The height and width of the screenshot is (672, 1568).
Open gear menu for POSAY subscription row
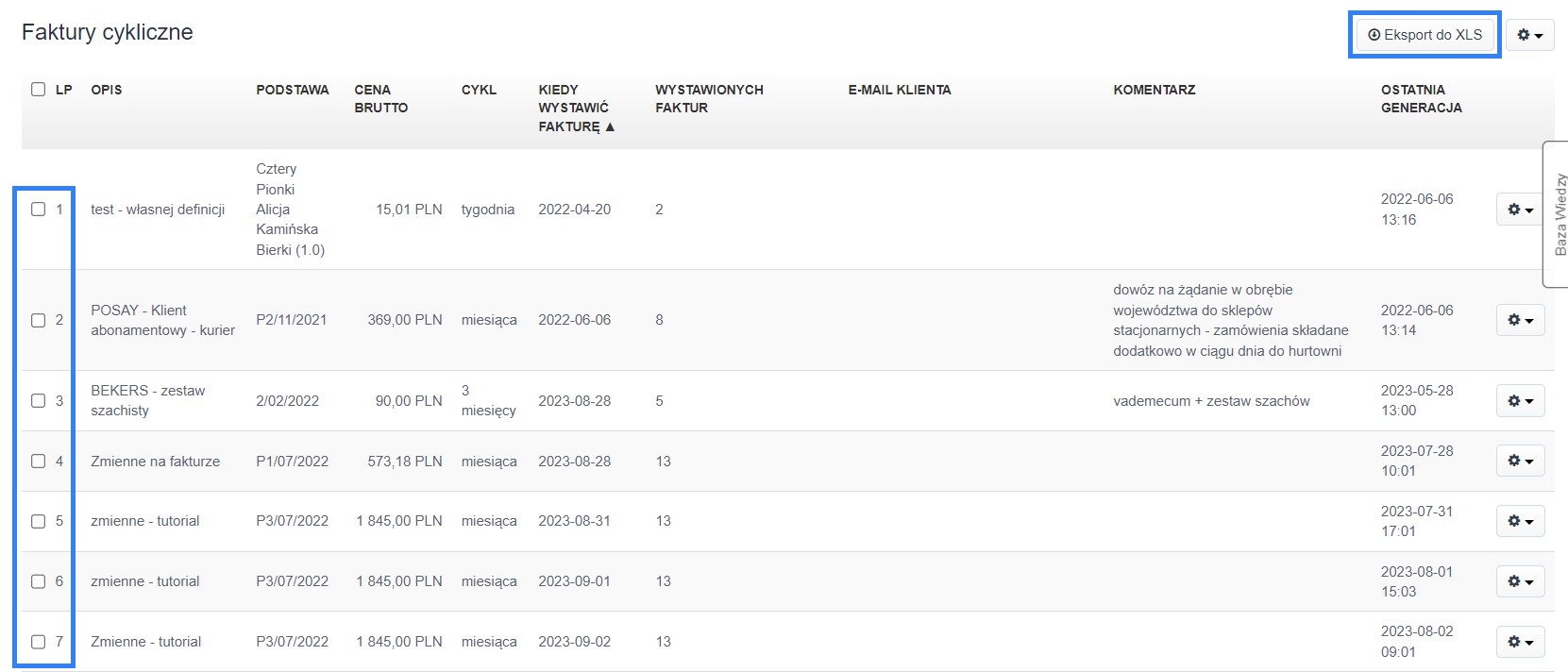click(x=1520, y=320)
